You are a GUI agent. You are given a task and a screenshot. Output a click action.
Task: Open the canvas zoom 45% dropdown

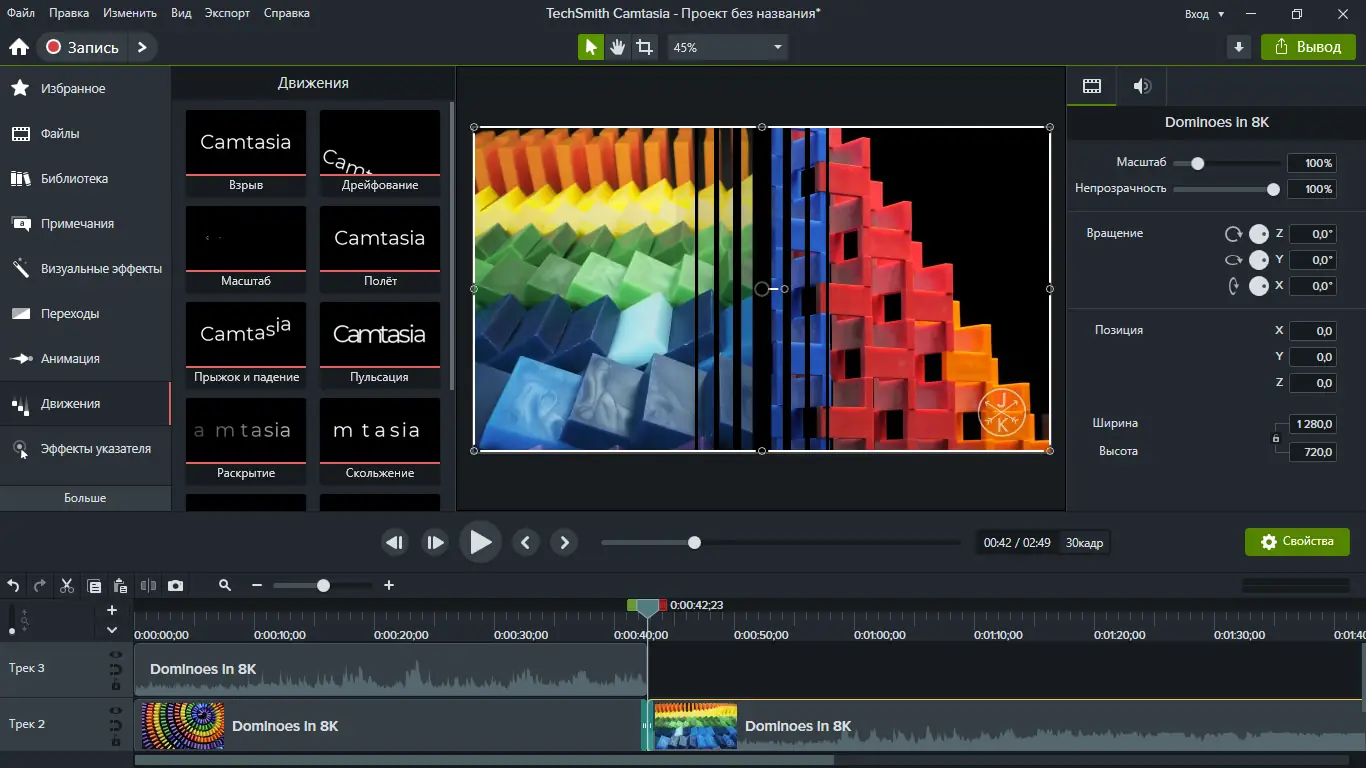click(x=727, y=47)
